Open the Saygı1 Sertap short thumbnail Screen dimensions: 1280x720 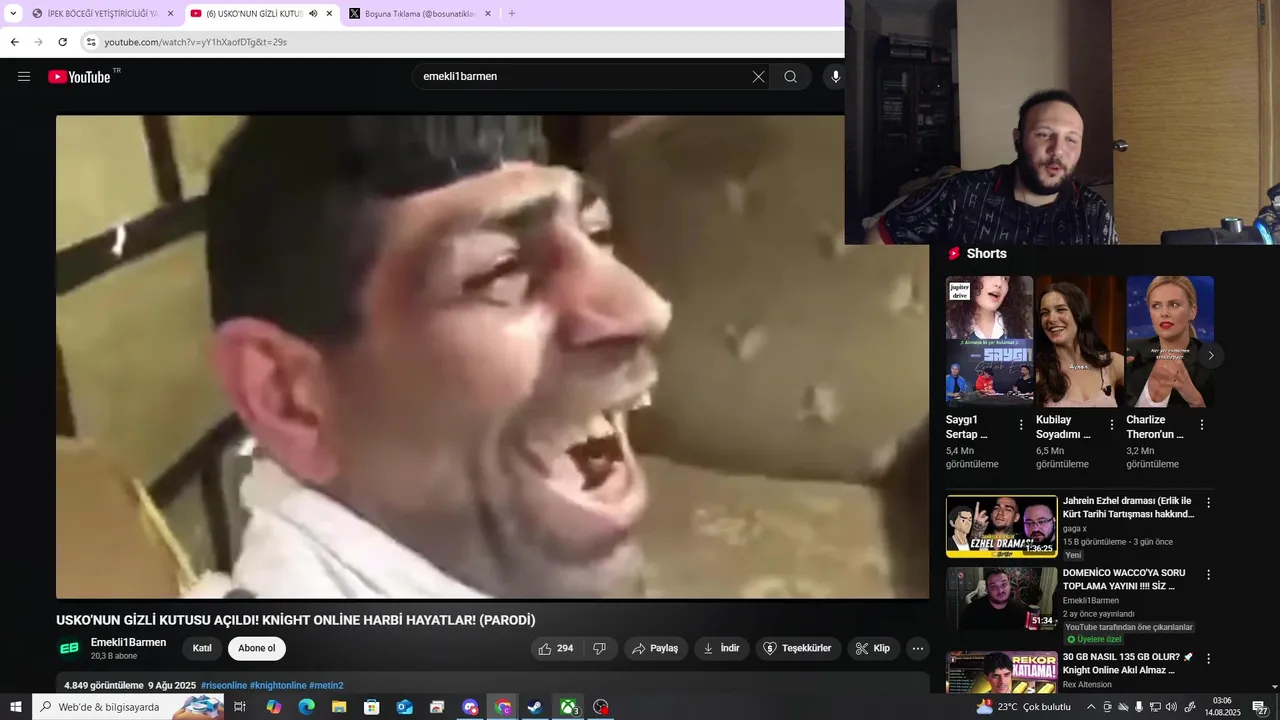989,341
